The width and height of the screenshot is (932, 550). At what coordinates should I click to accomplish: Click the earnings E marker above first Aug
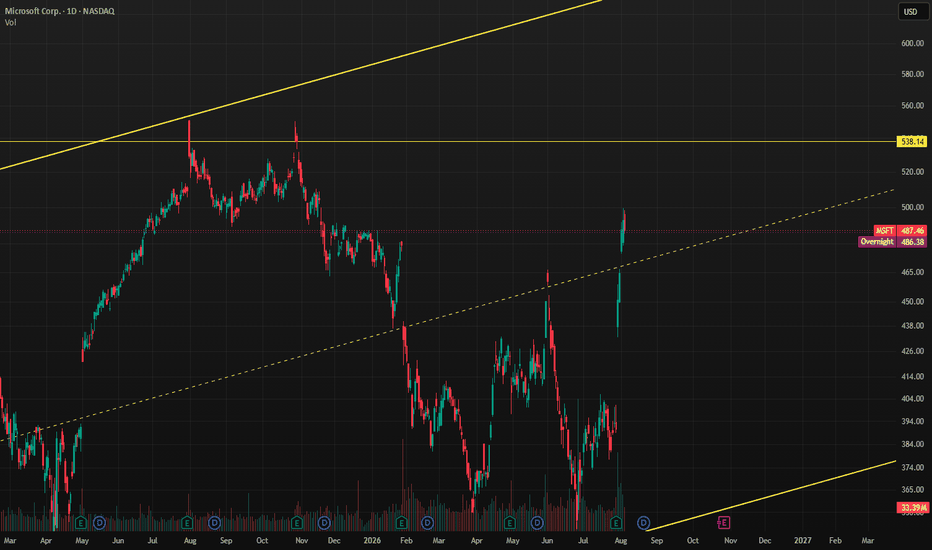click(187, 523)
